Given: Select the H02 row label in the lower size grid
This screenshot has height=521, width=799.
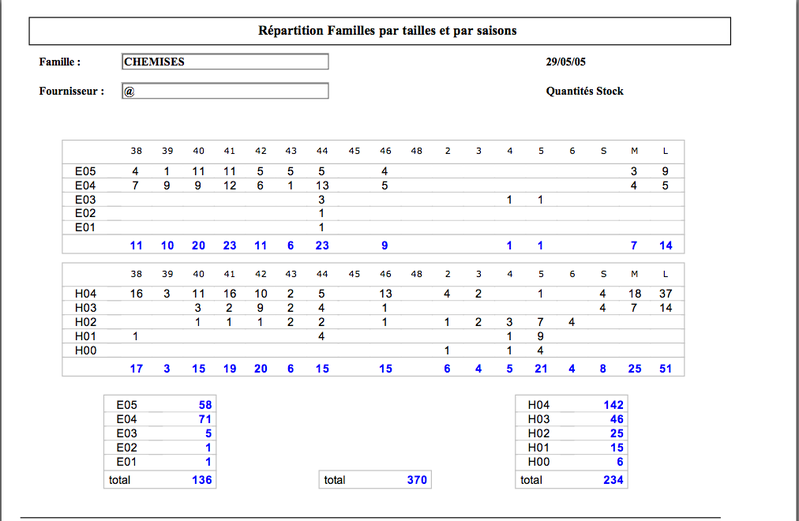Looking at the screenshot, I should pyautogui.click(x=85, y=322).
